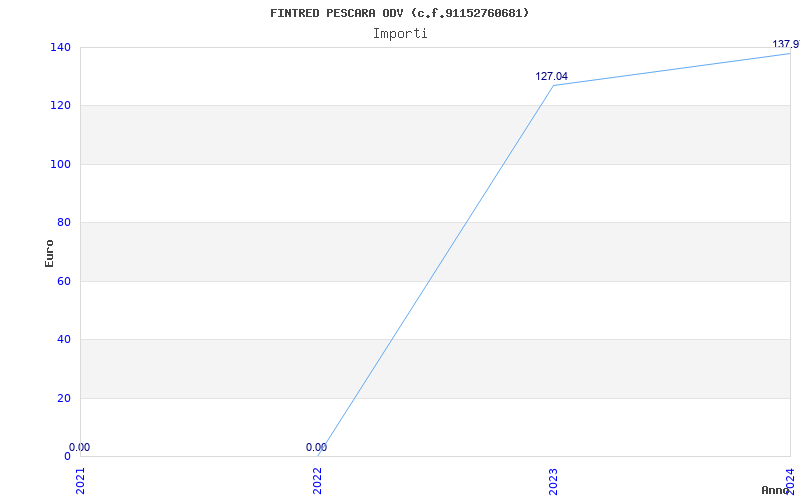Click the 100 y-axis tick label
The image size is (800, 500).
point(59,164)
